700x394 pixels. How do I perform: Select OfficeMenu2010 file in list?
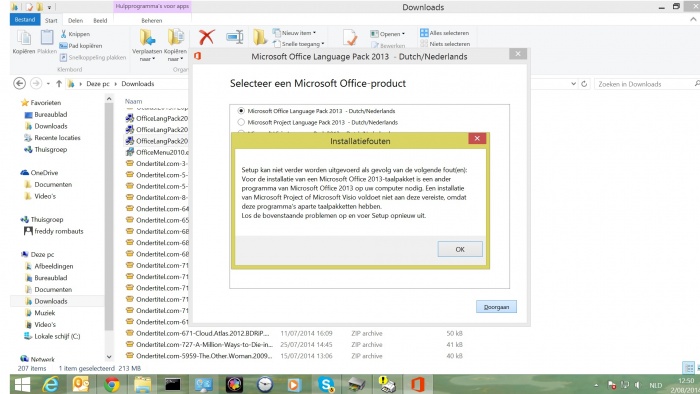[x=157, y=152]
